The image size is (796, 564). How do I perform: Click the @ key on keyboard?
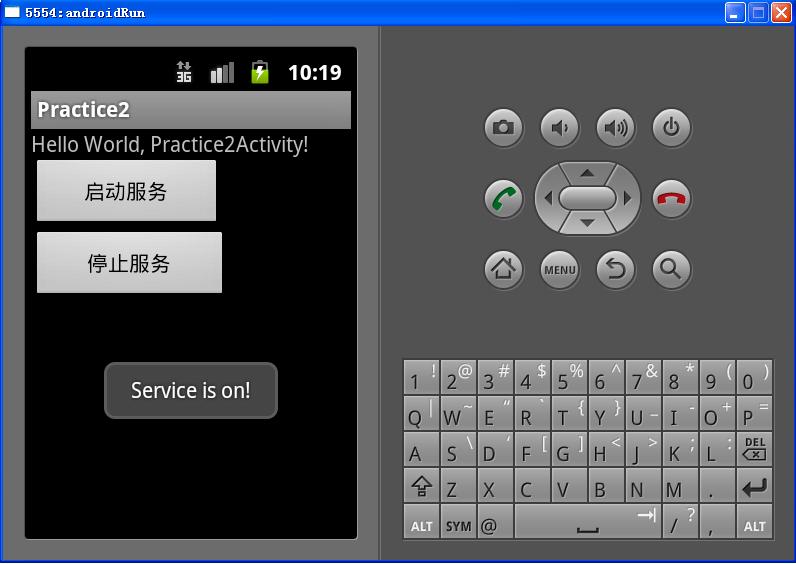pyautogui.click(x=495, y=521)
